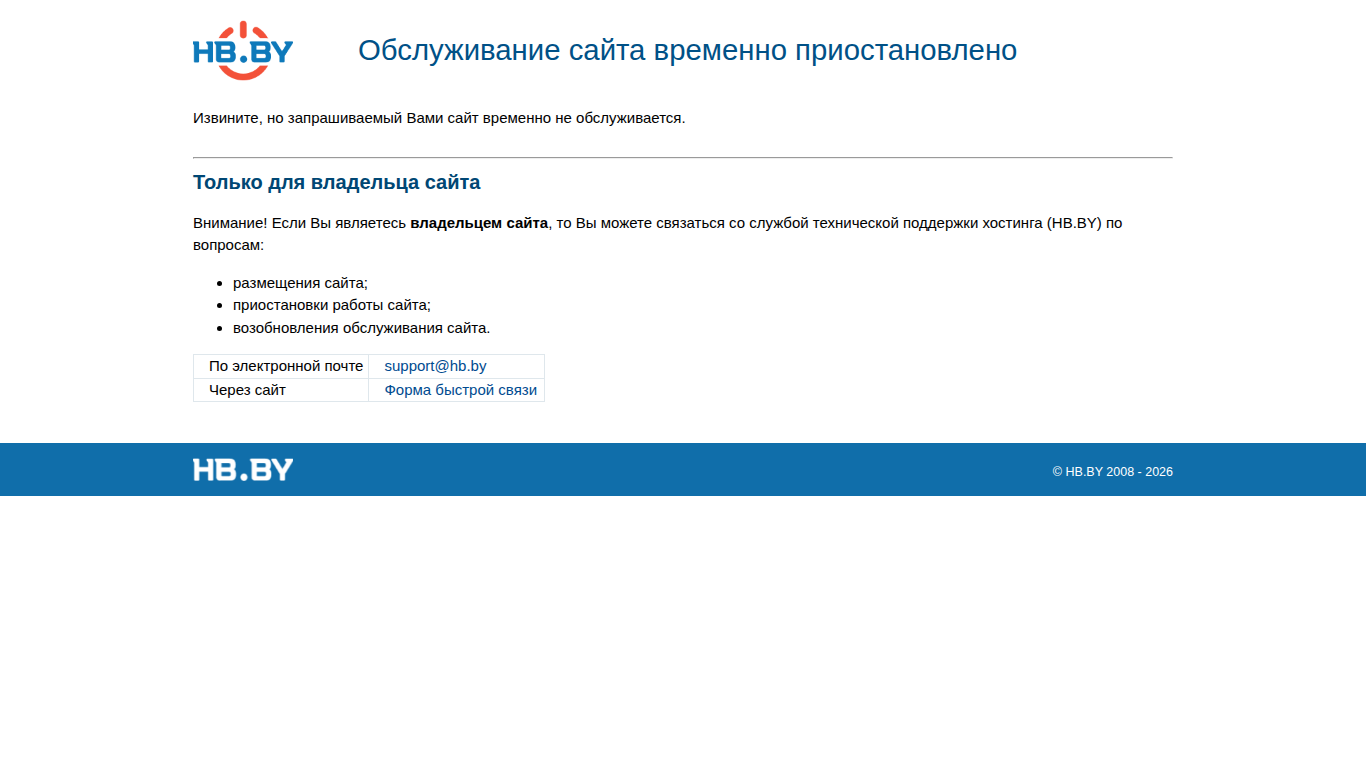Click the По электронной почте table cell
Image resolution: width=1366 pixels, height=768 pixels.
(x=281, y=366)
